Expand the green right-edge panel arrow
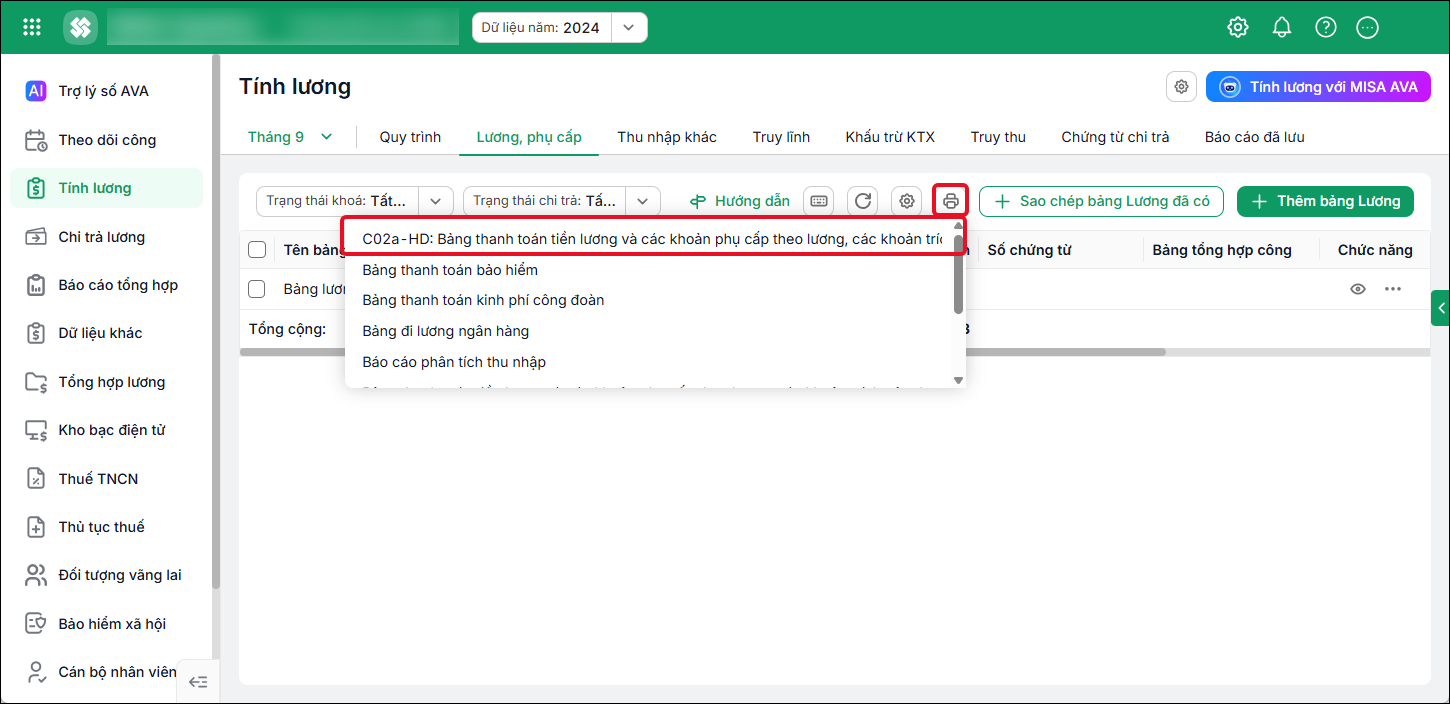Screen dimensions: 1450x704 point(1441,309)
